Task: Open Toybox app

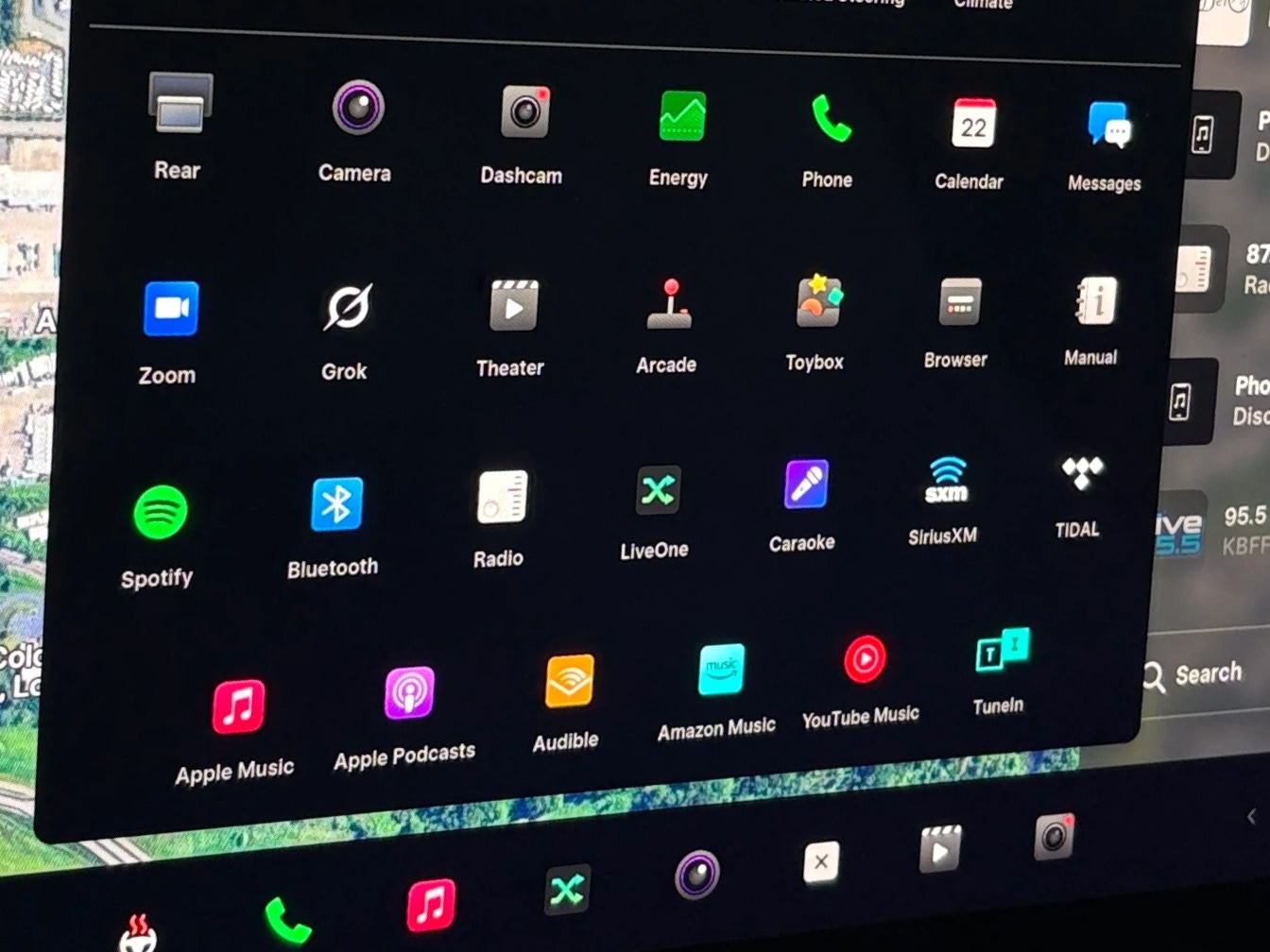Action: [x=818, y=302]
